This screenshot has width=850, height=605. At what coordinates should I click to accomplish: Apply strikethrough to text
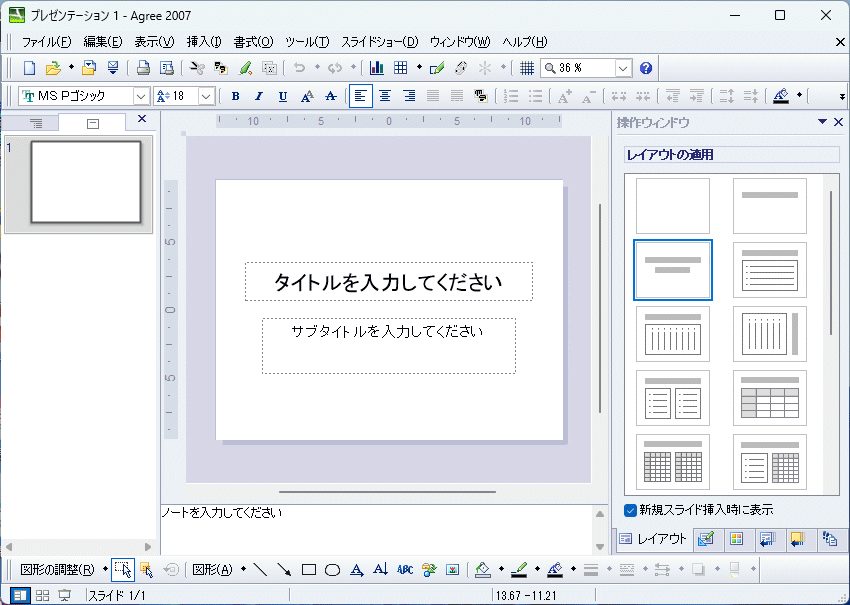331,96
